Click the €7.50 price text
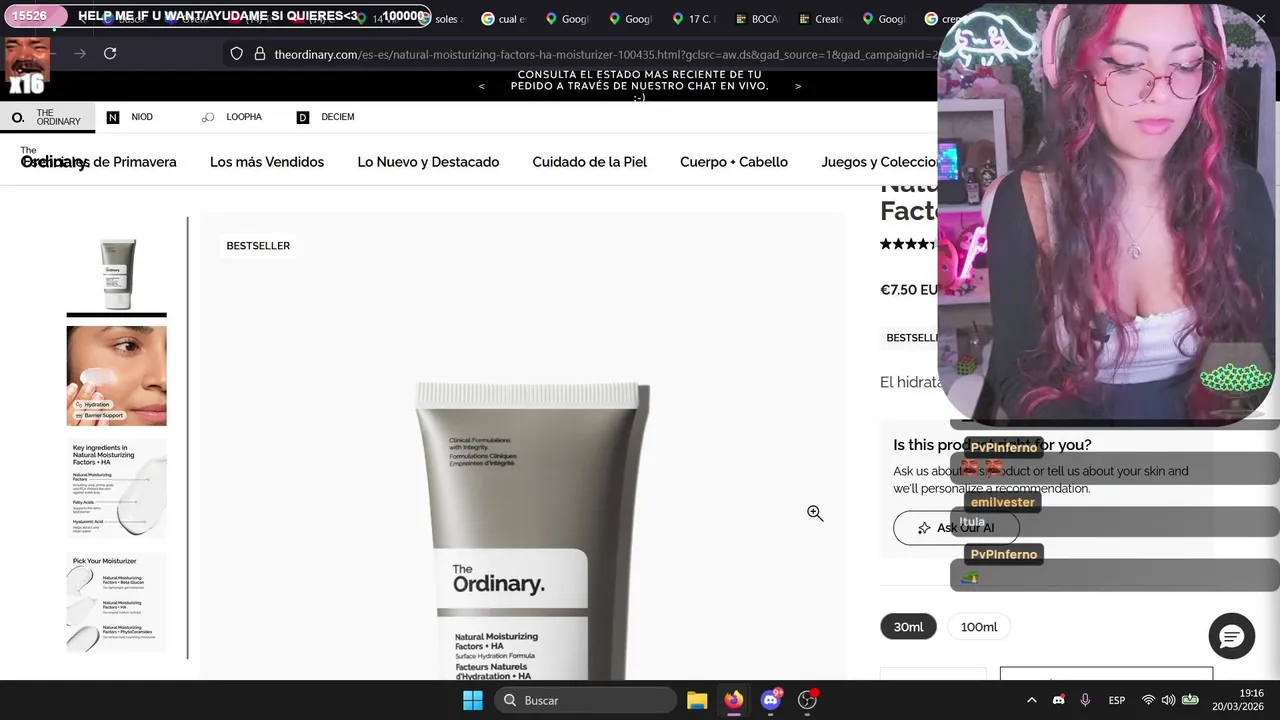The image size is (1280, 720). (909, 290)
